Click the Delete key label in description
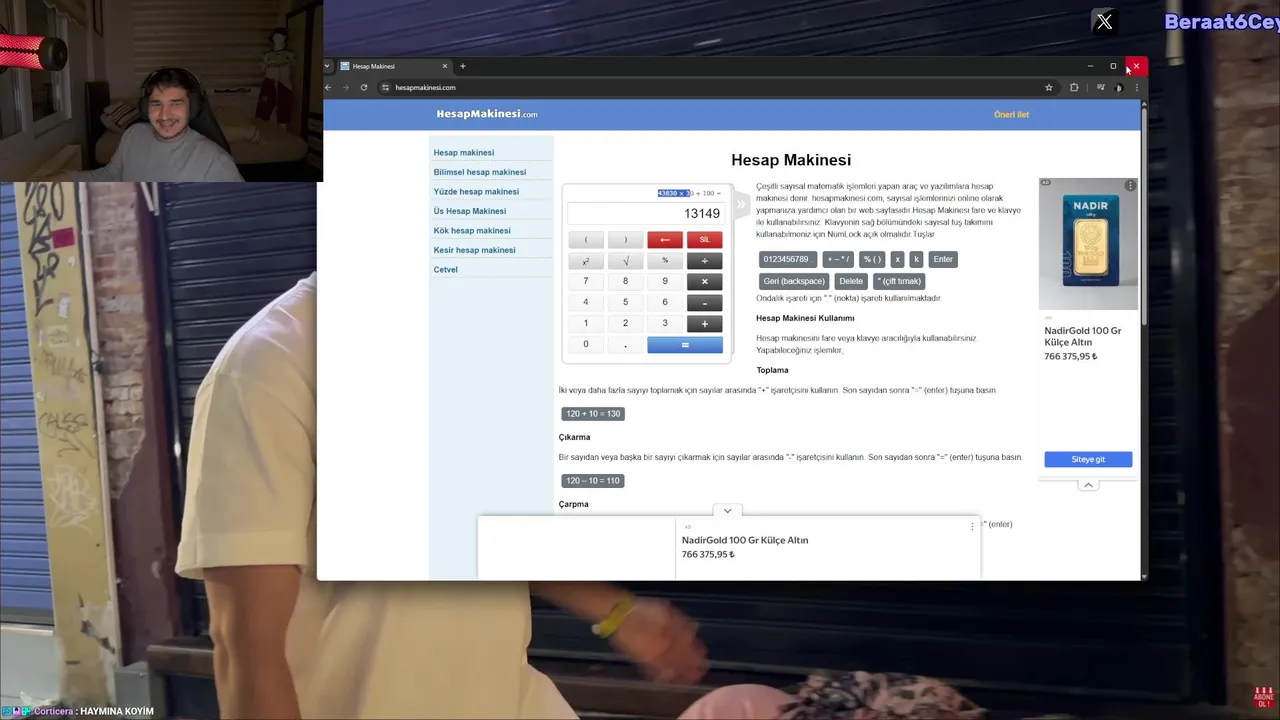 (851, 281)
